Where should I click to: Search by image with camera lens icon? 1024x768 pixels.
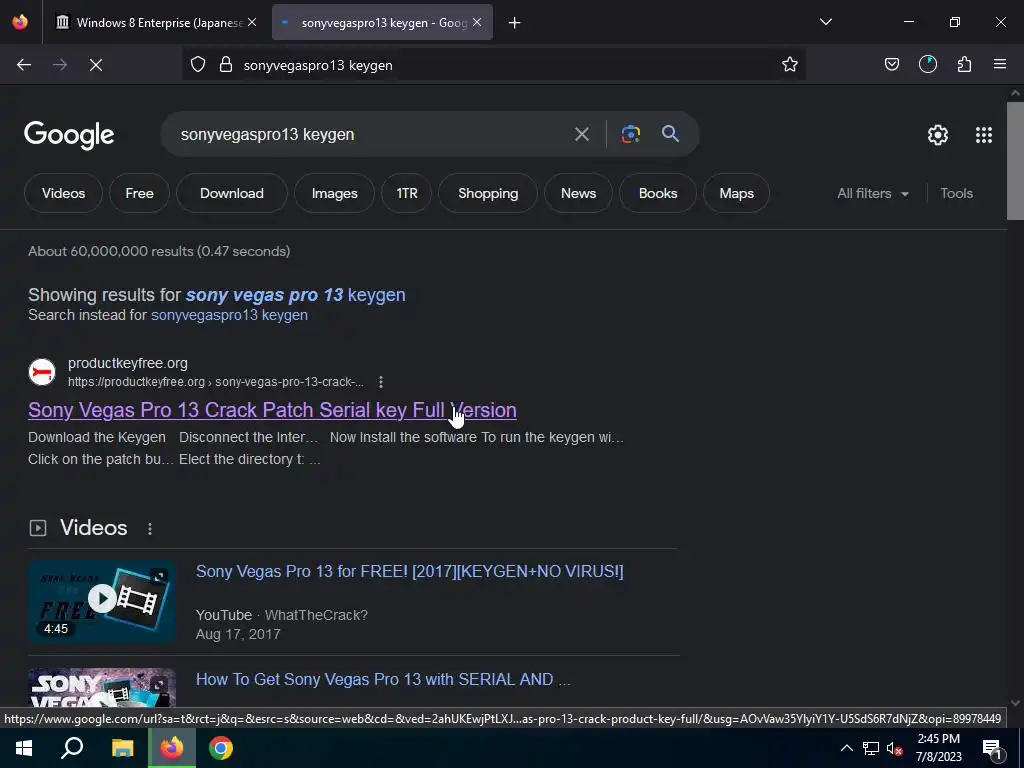click(630, 134)
